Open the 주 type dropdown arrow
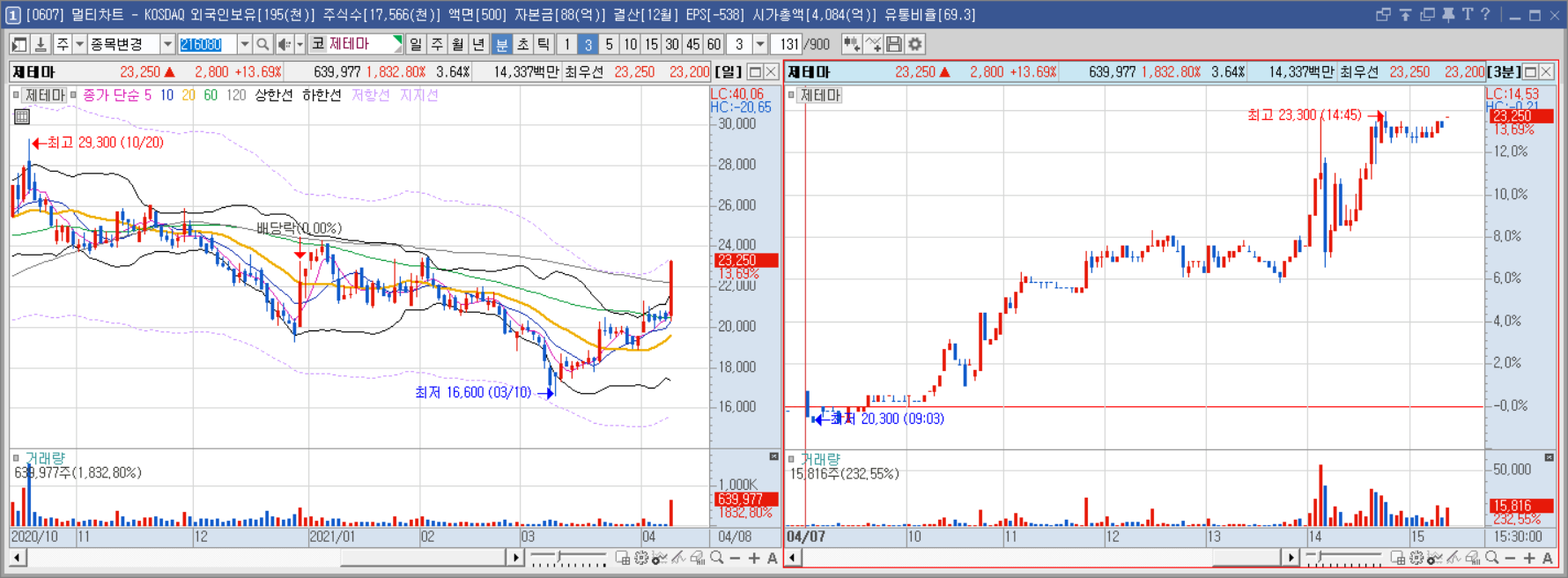Viewport: 1568px width, 578px height. click(79, 44)
